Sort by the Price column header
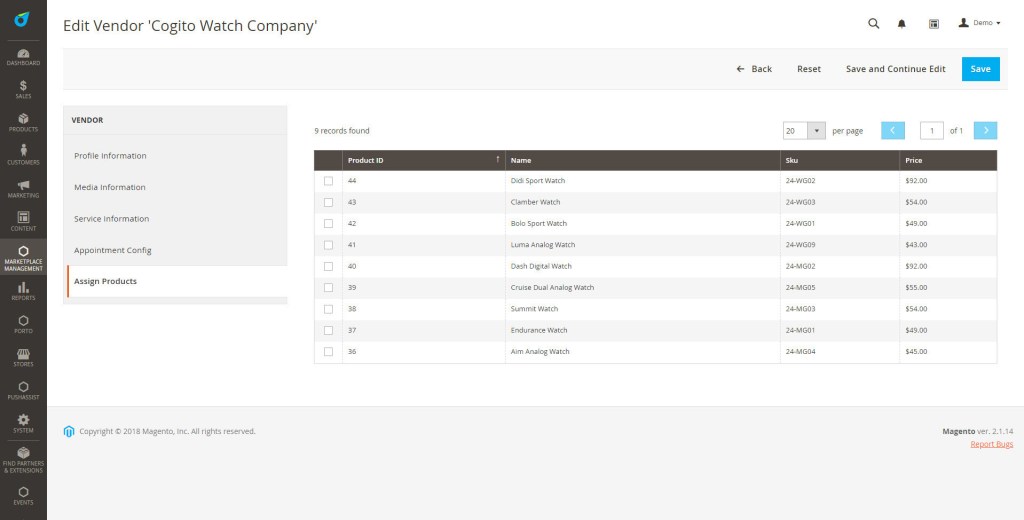The image size is (1024, 520). (x=948, y=160)
